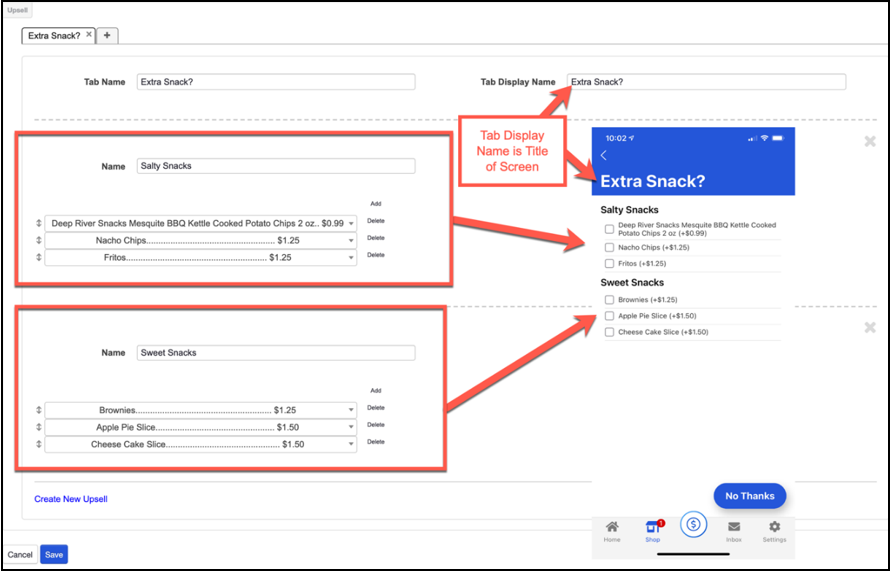Tick the Brownies (+$1.25) checkbox
Viewport: 890px width, 571px height.
609,300
